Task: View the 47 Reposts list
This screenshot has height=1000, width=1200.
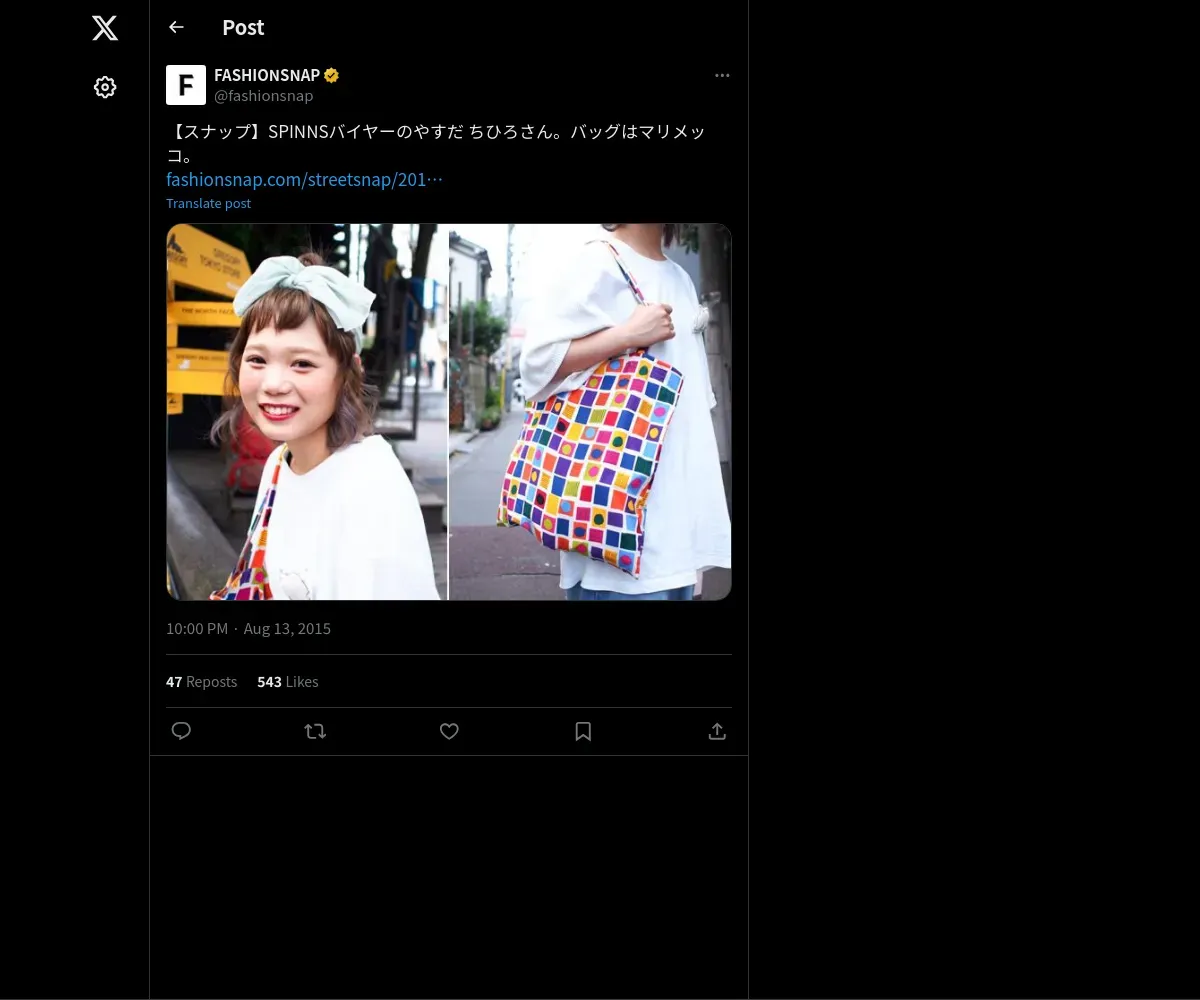Action: pos(201,681)
